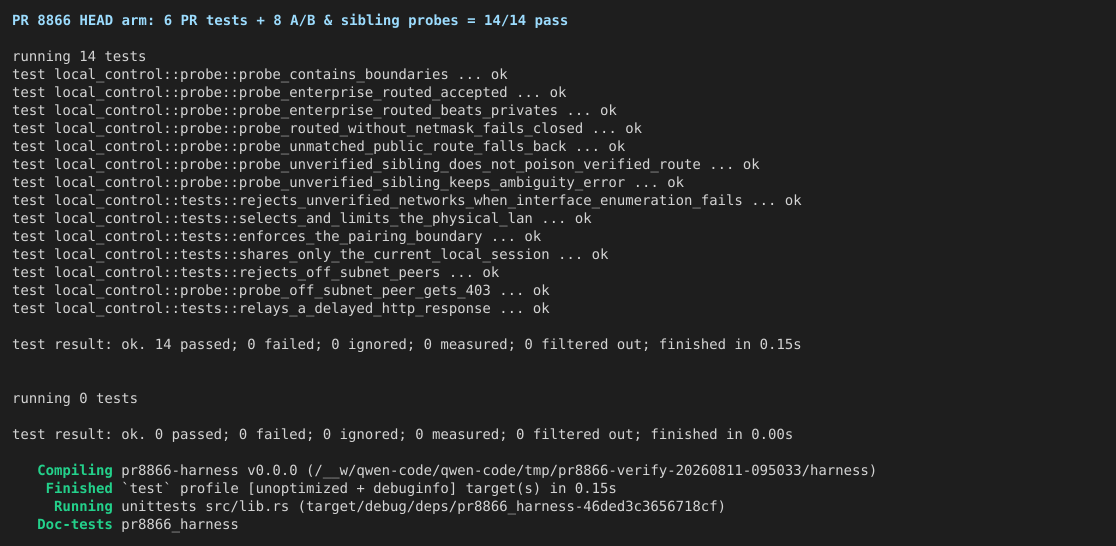Click the PR 8866 HEAD arm header line
Image resolution: width=1116 pixels, height=546 pixels.
click(x=290, y=21)
